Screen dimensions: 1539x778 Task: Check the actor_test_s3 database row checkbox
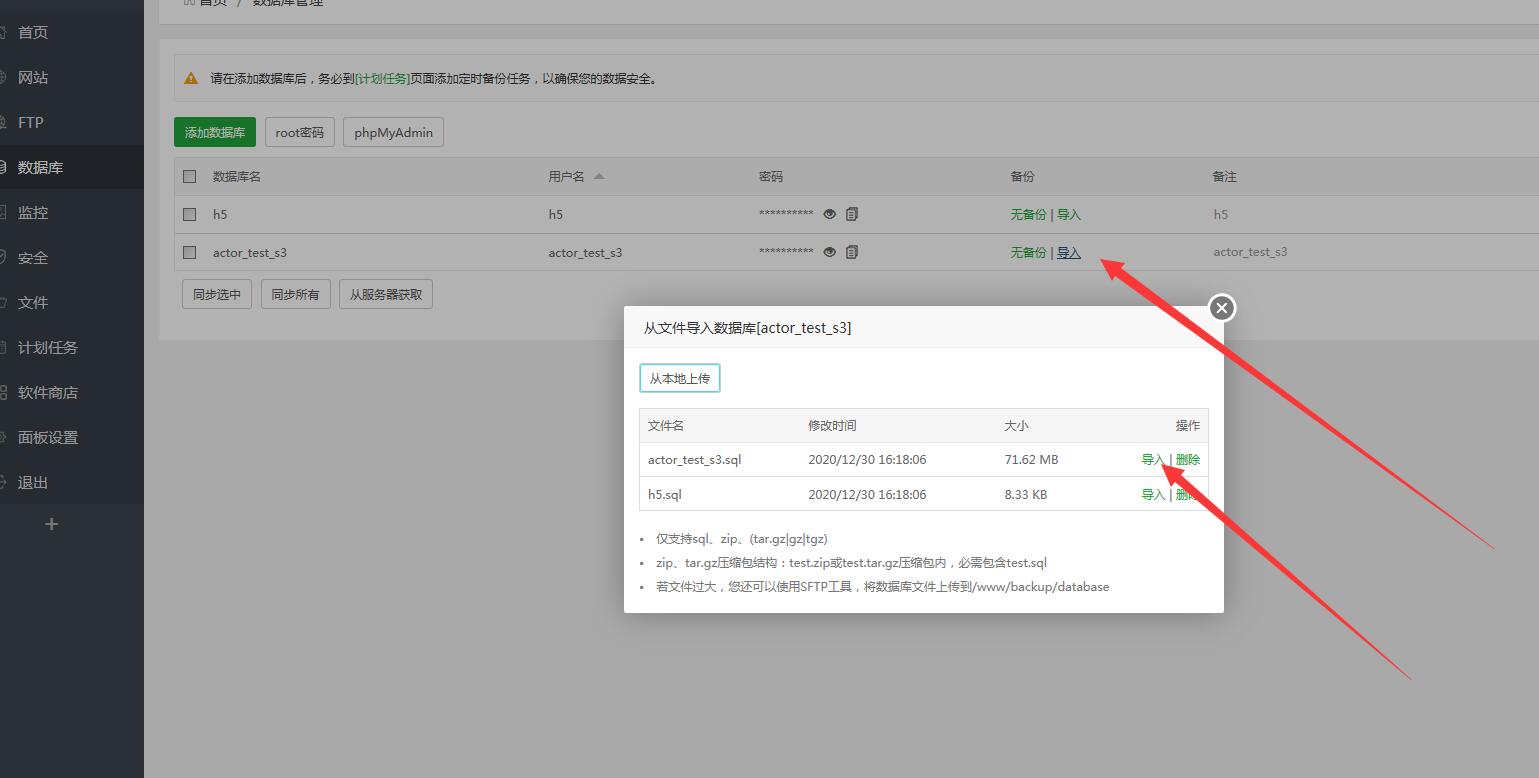(x=190, y=252)
